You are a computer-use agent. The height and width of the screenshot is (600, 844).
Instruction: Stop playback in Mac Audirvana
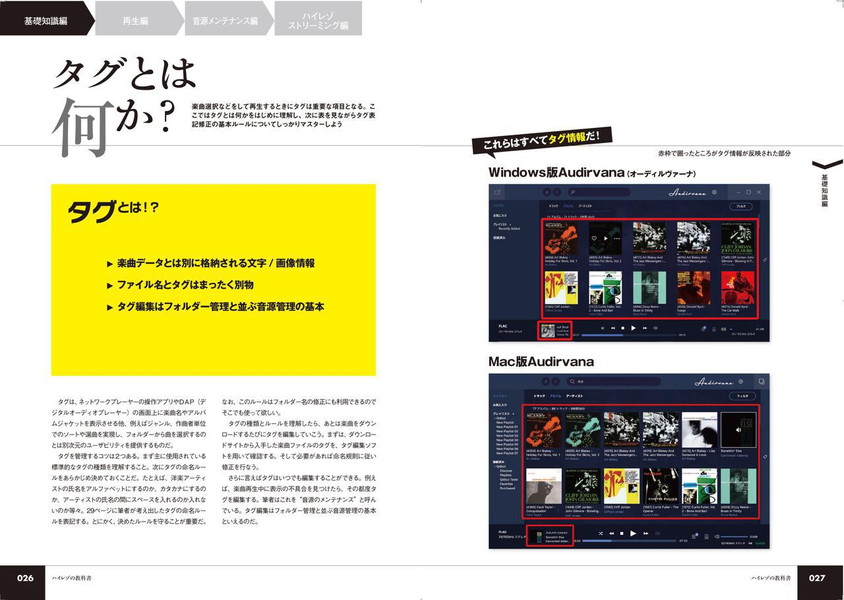coord(622,533)
